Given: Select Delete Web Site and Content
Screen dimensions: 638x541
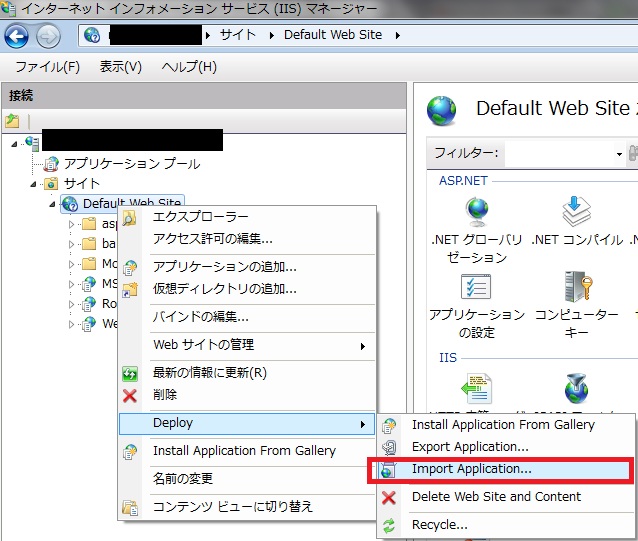Looking at the screenshot, I should pos(506,497).
